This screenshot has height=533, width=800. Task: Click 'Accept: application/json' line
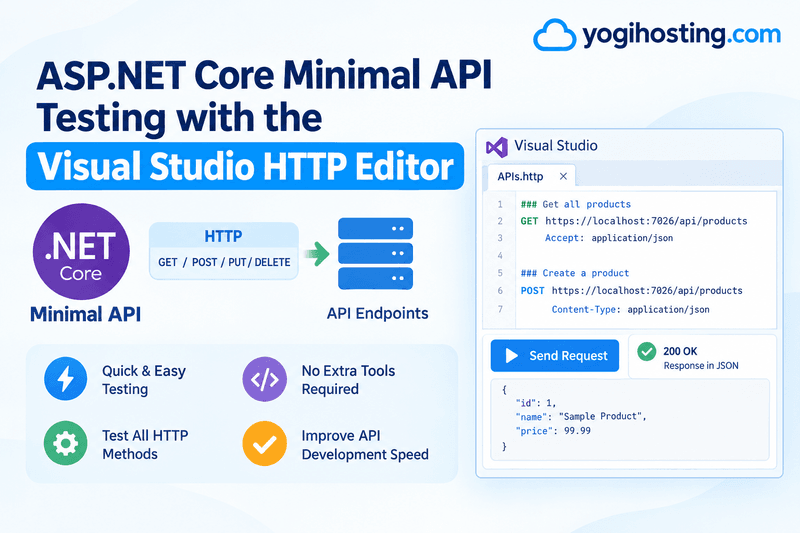(x=609, y=238)
